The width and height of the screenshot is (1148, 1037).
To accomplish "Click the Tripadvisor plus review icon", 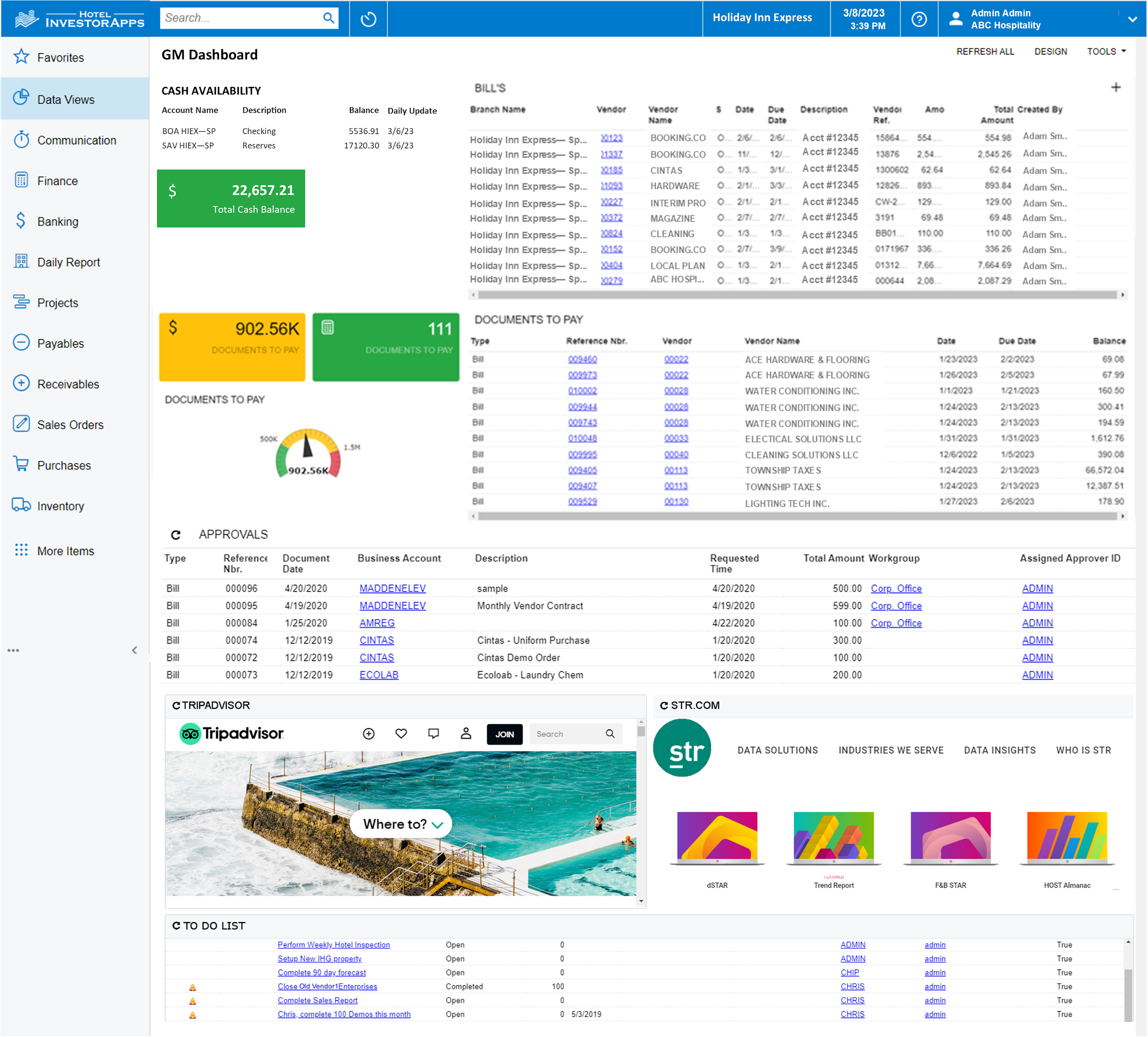I will click(x=369, y=734).
